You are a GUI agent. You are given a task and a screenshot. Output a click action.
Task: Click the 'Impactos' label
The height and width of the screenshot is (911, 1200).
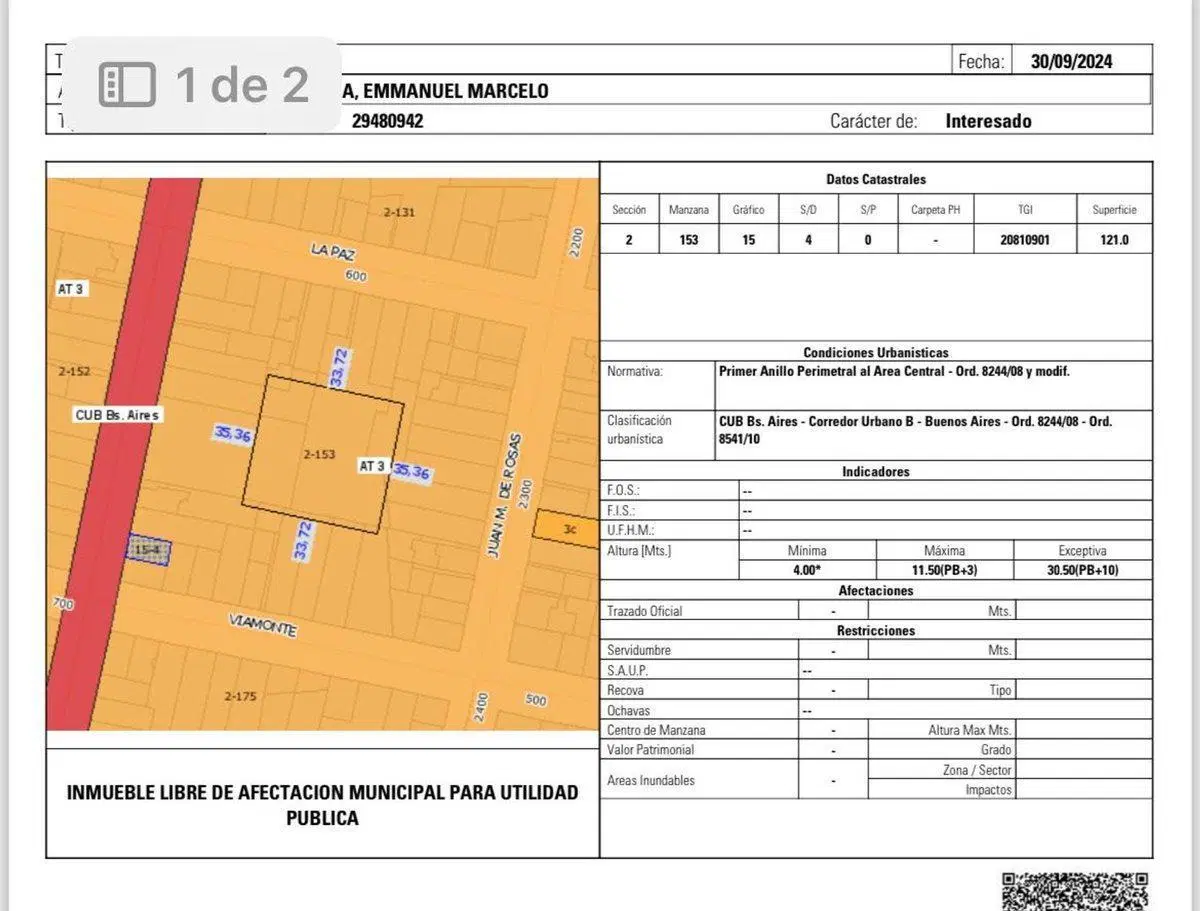pos(989,790)
